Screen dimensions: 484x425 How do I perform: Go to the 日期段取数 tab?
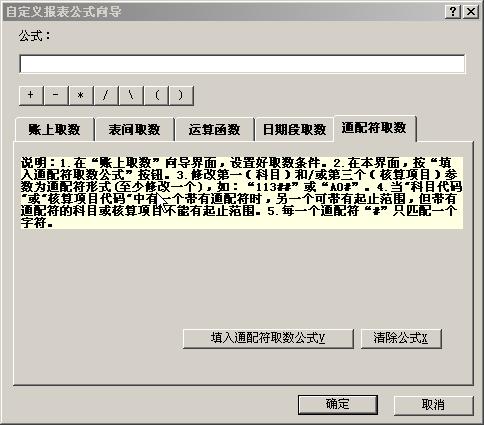(294, 129)
